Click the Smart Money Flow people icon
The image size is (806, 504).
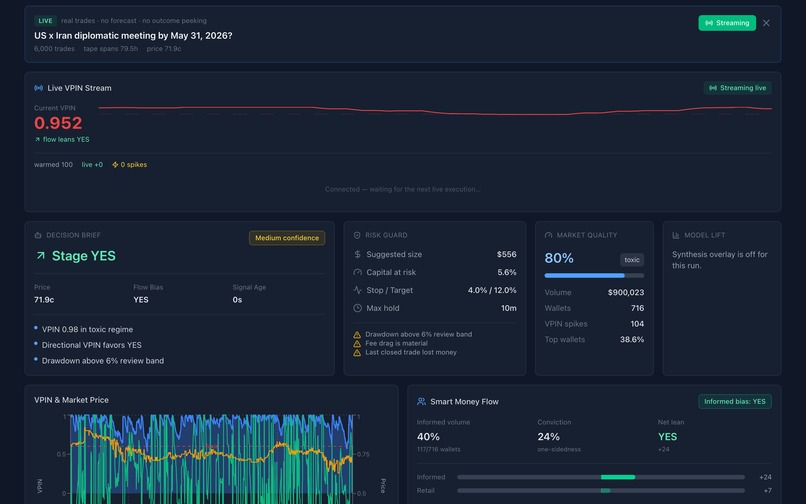coord(422,401)
